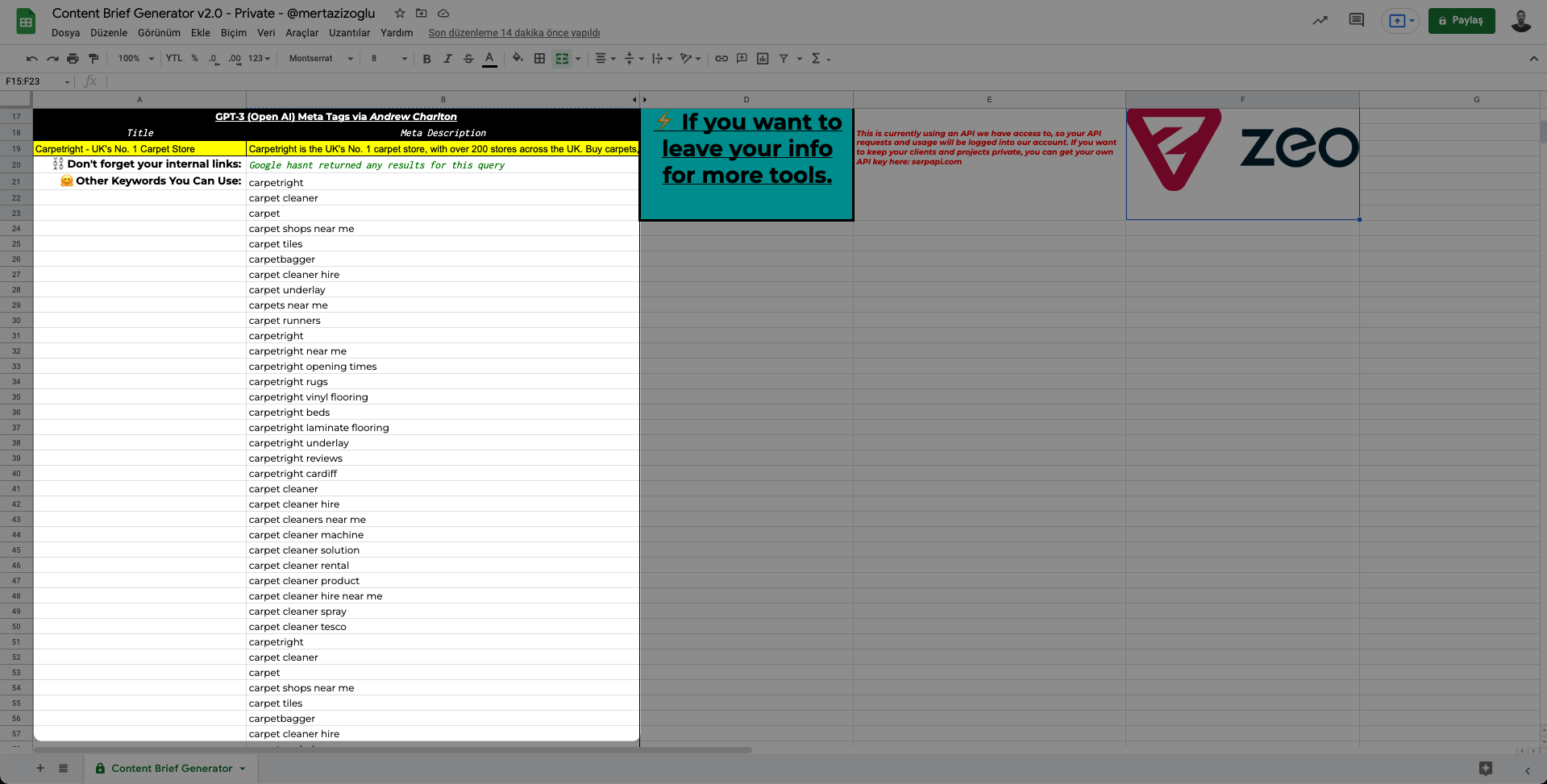Move document to a folder

pyautogui.click(x=422, y=13)
